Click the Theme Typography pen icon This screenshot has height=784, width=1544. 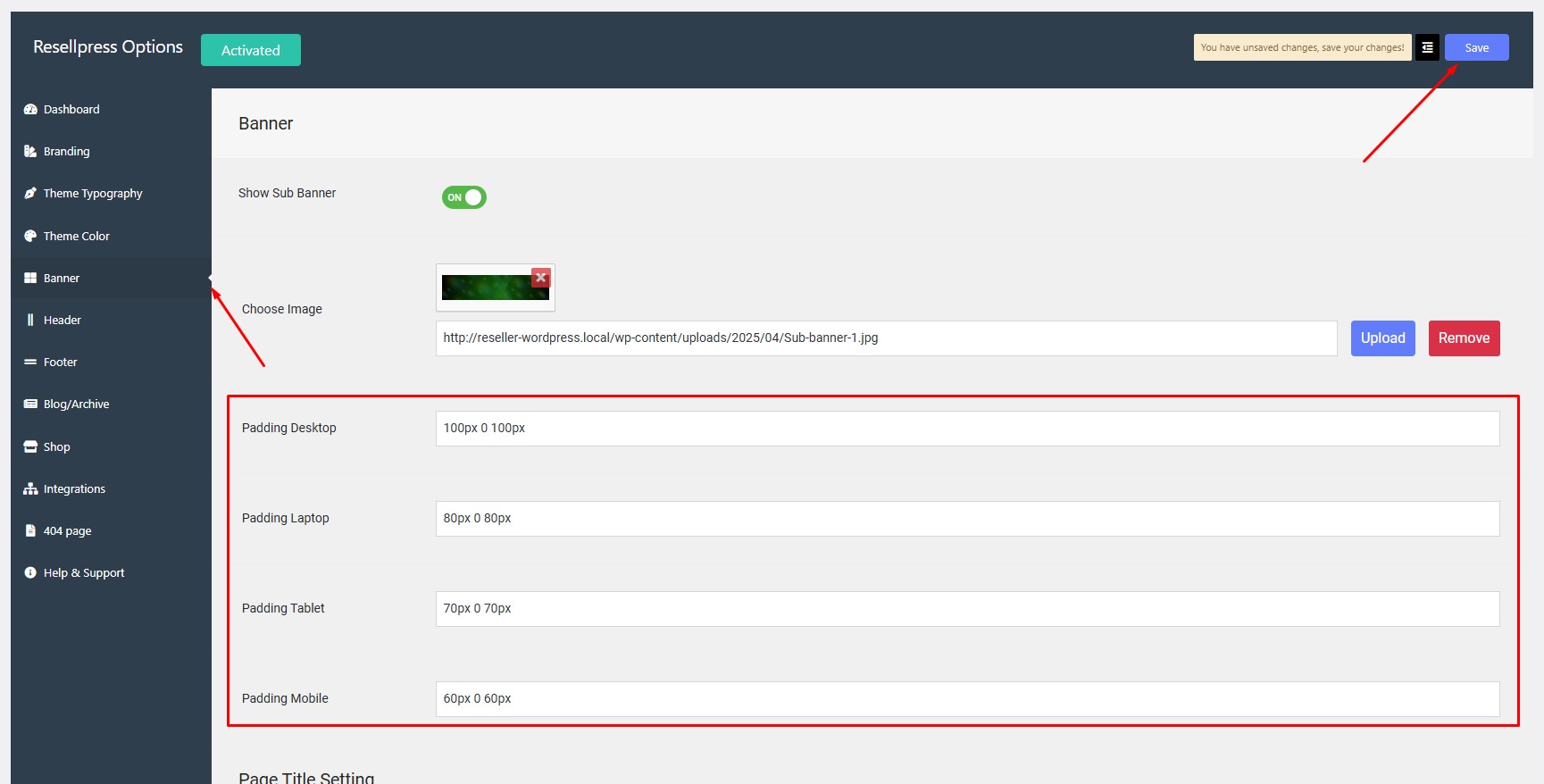(x=30, y=194)
